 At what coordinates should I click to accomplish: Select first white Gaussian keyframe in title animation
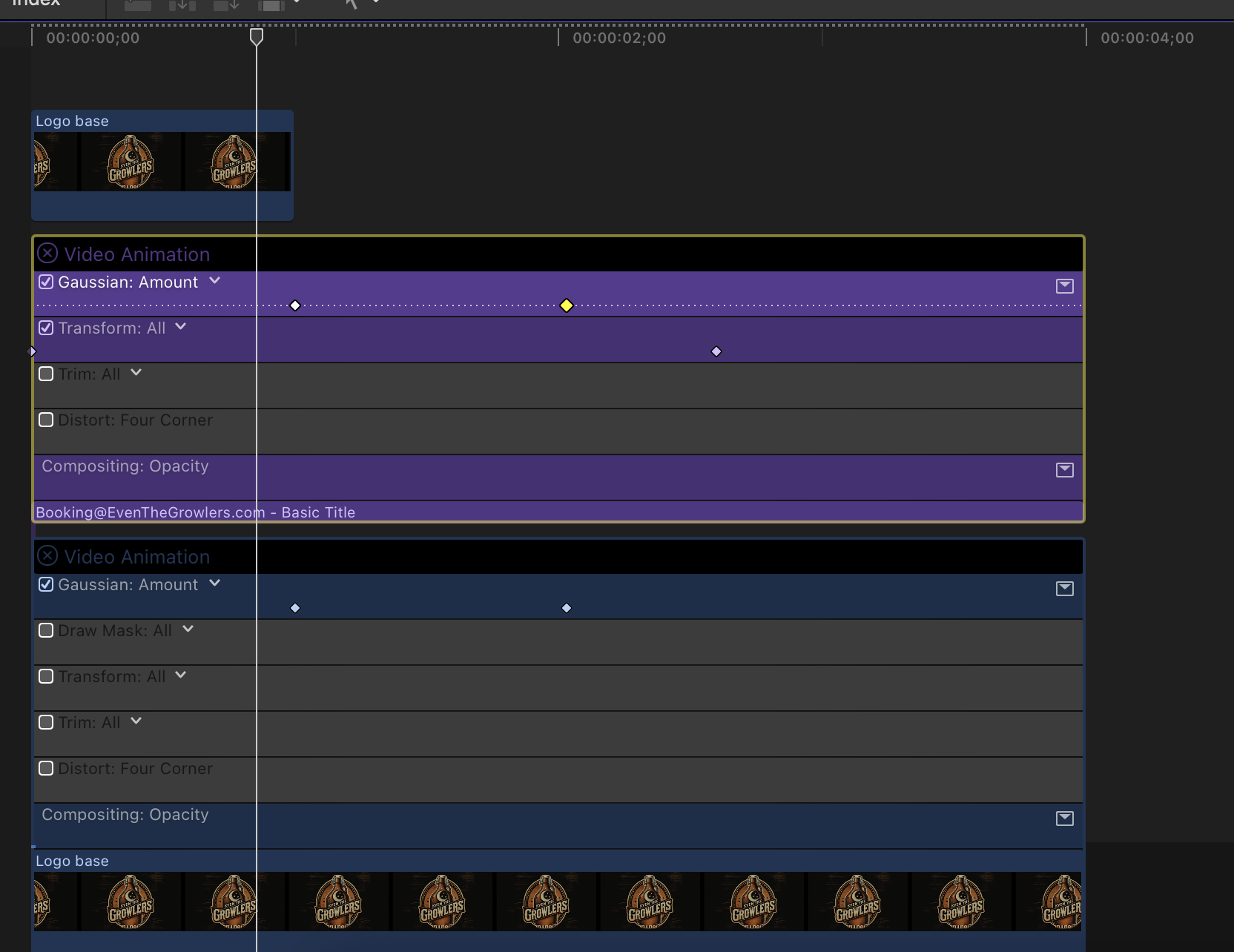(295, 305)
